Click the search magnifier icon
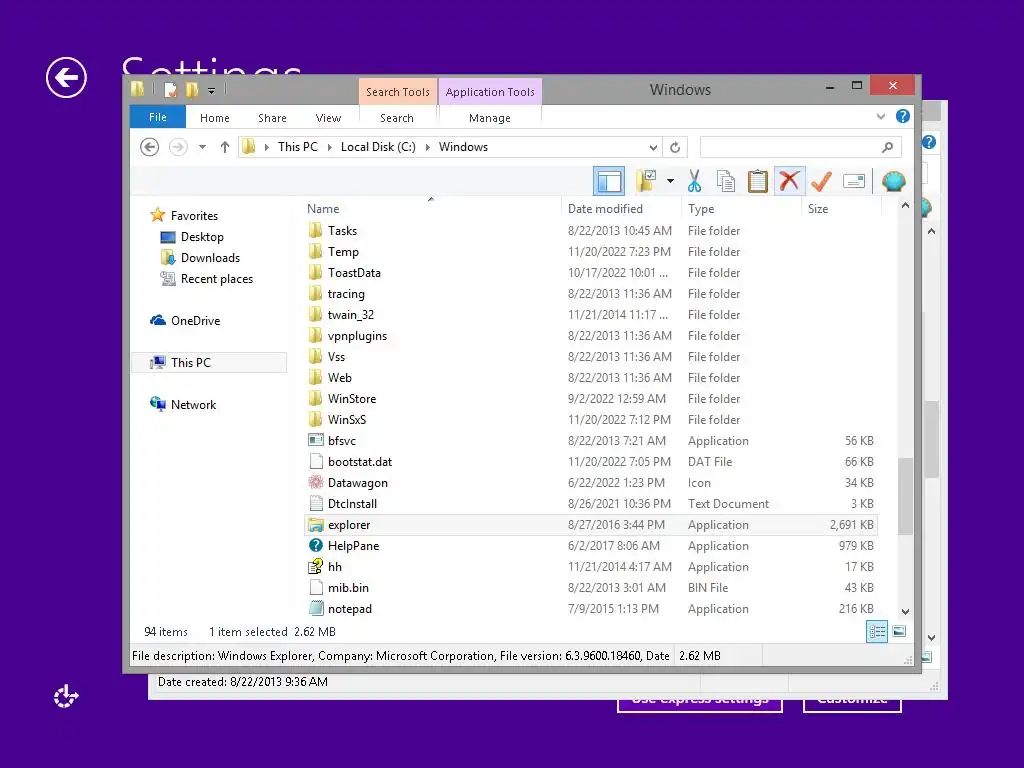Viewport: 1024px width, 768px height. pos(887,147)
